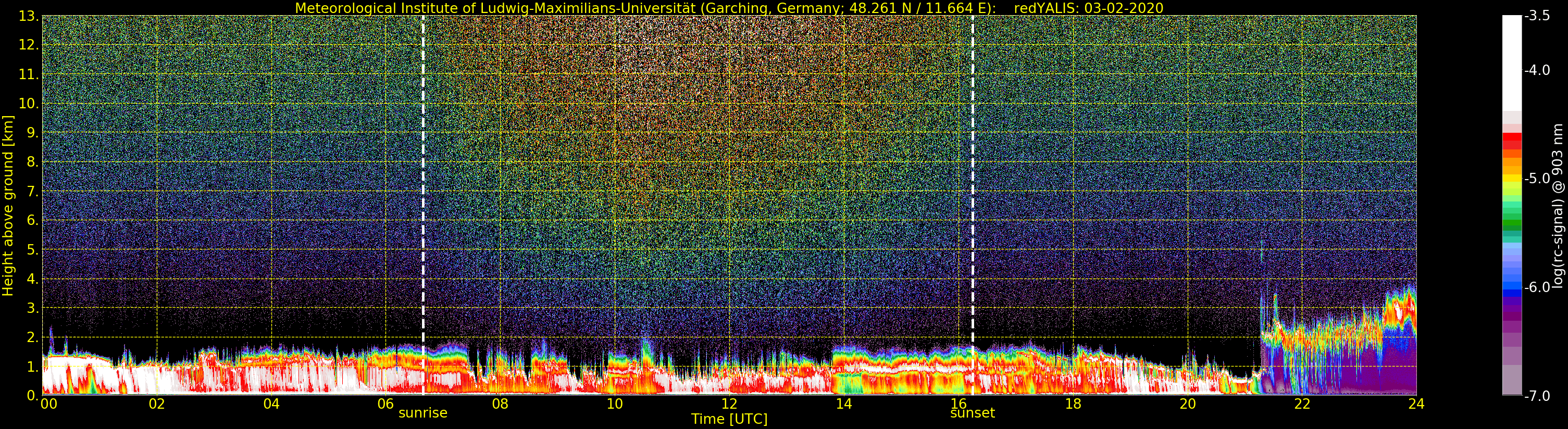The height and width of the screenshot is (429, 1568).
Task: Select the 'redYALIS: 03-02-2020' text in the title
Action: [x=1088, y=8]
